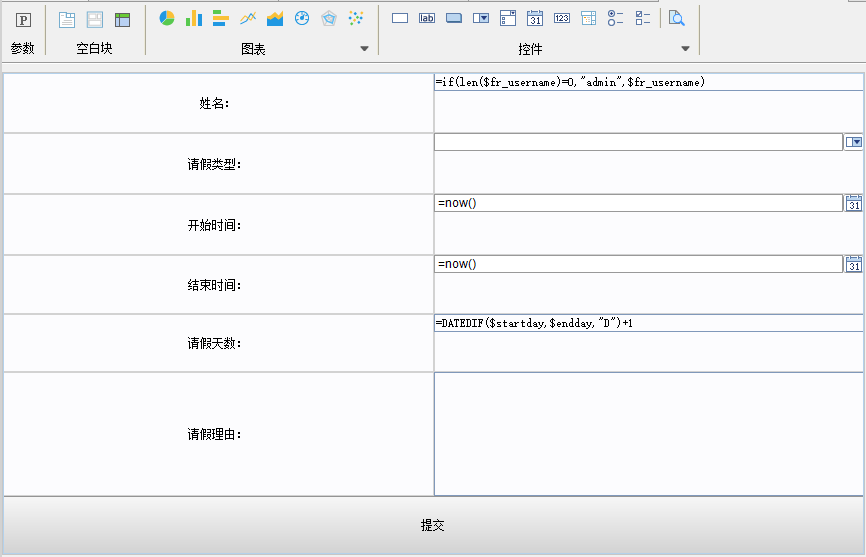This screenshot has height=557, width=866.
Task: Choose the area chart icon
Action: [x=275, y=18]
